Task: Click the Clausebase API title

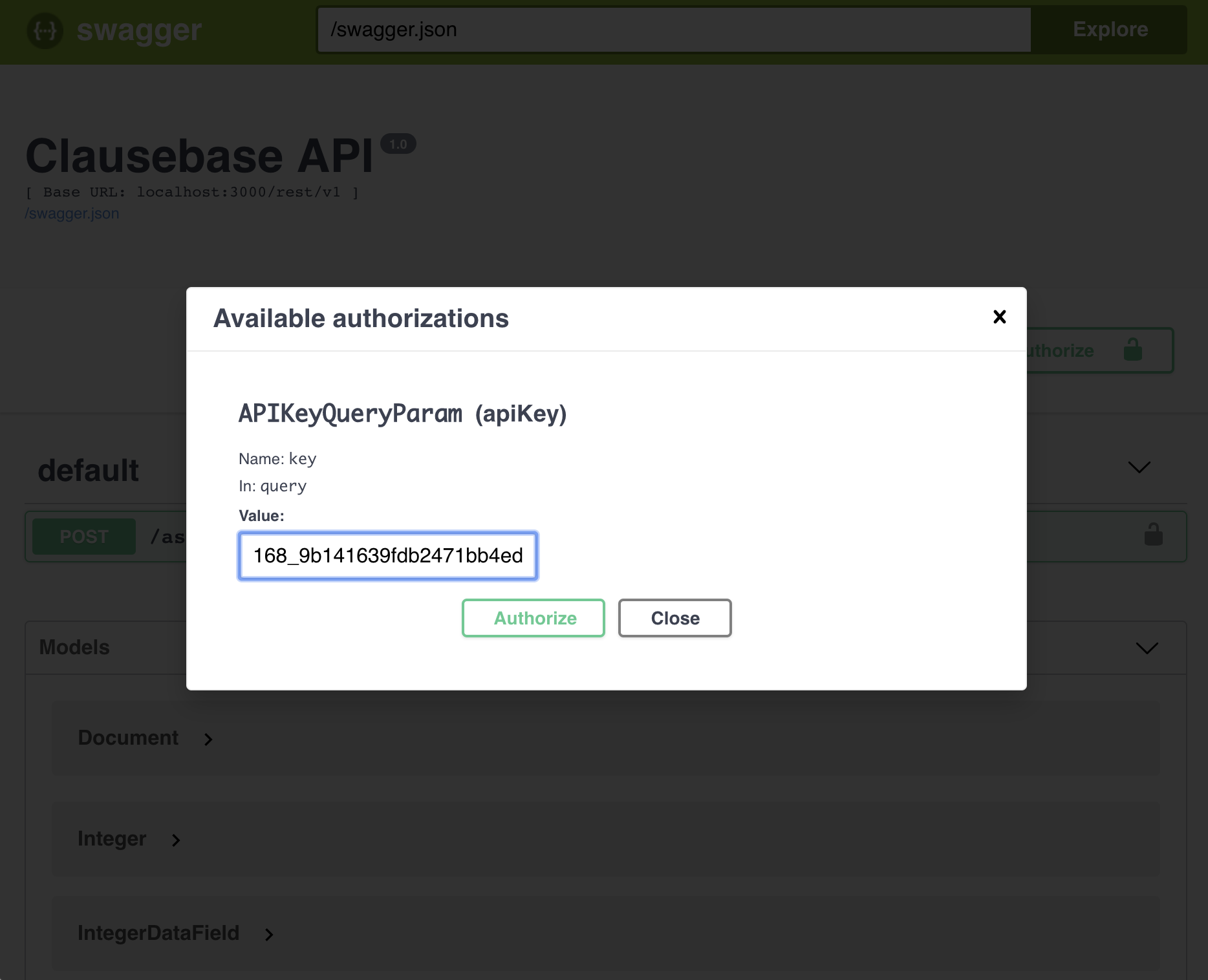Action: [x=199, y=156]
